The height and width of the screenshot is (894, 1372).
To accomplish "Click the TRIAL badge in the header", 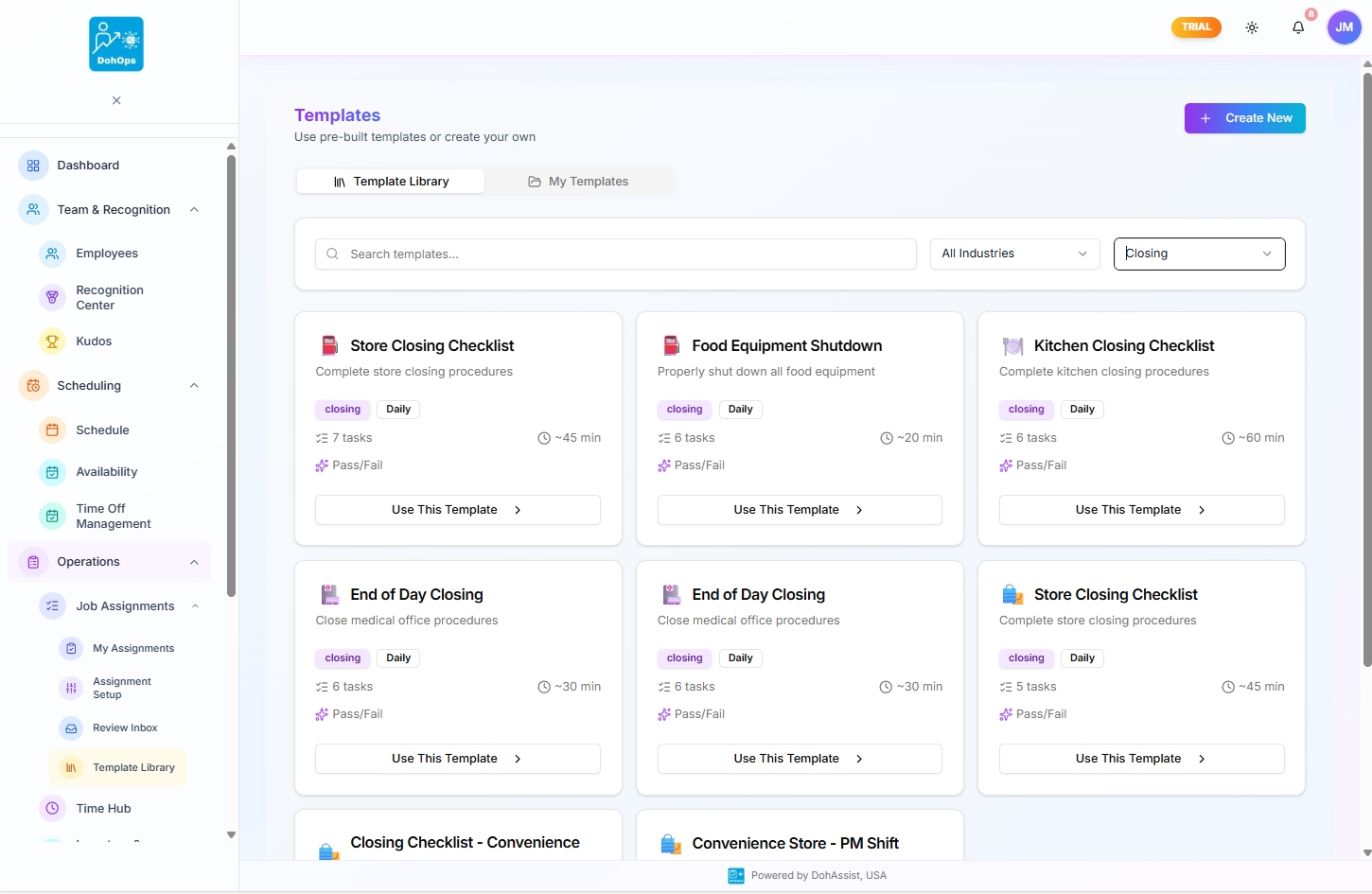I will tap(1195, 26).
